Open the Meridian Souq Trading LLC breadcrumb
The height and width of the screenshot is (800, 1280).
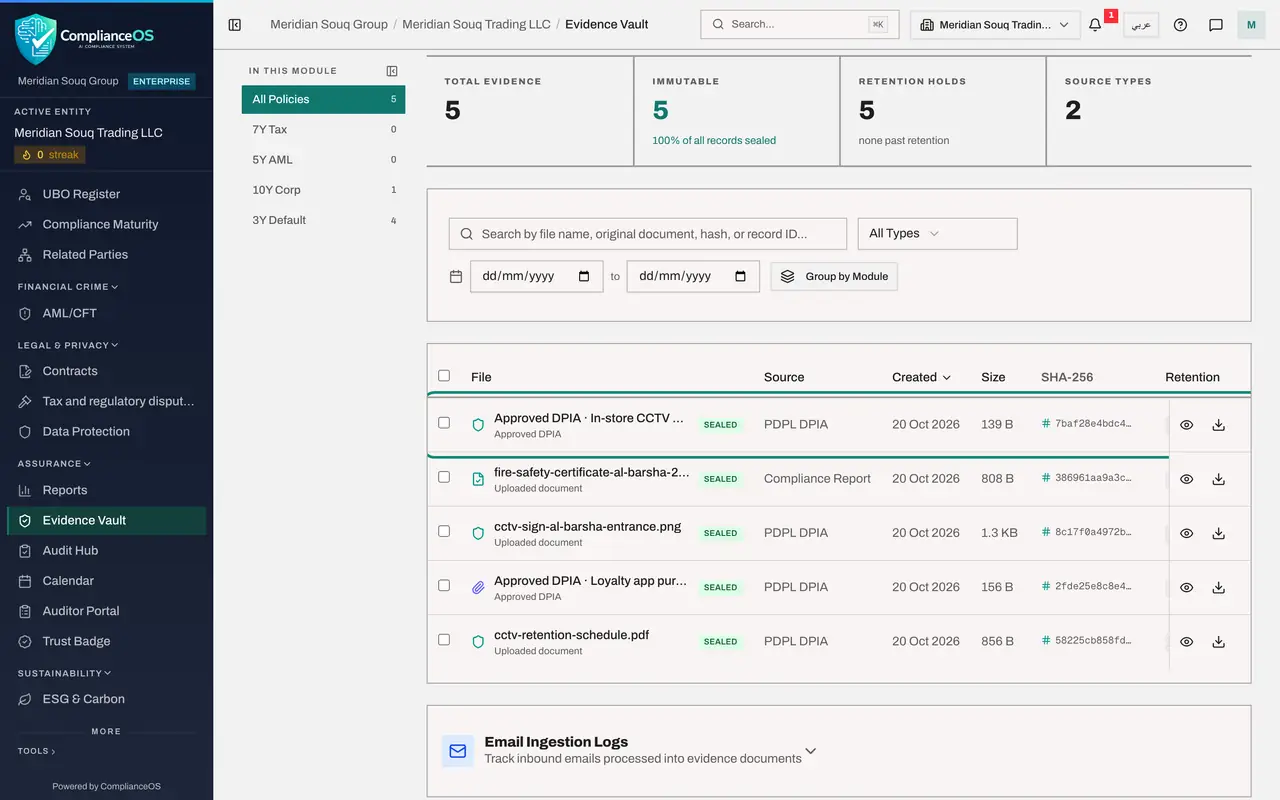tap(476, 24)
